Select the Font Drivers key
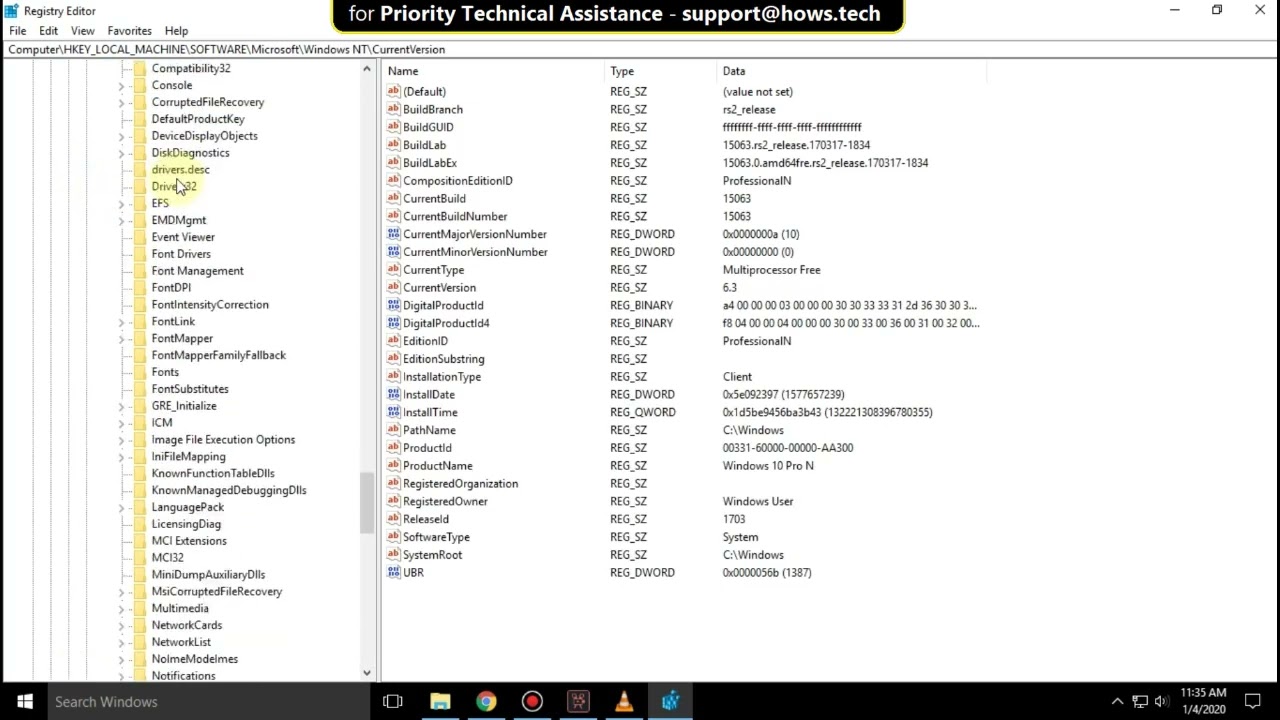Viewport: 1280px width, 720px height. 181,254
